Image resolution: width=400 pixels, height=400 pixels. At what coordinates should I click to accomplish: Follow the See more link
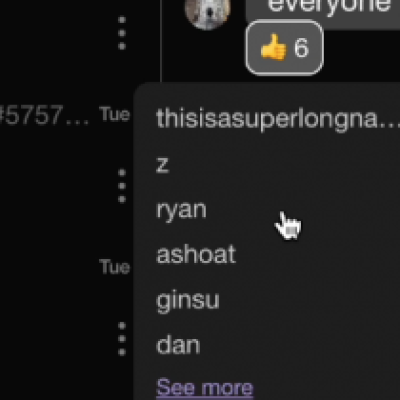coord(205,387)
